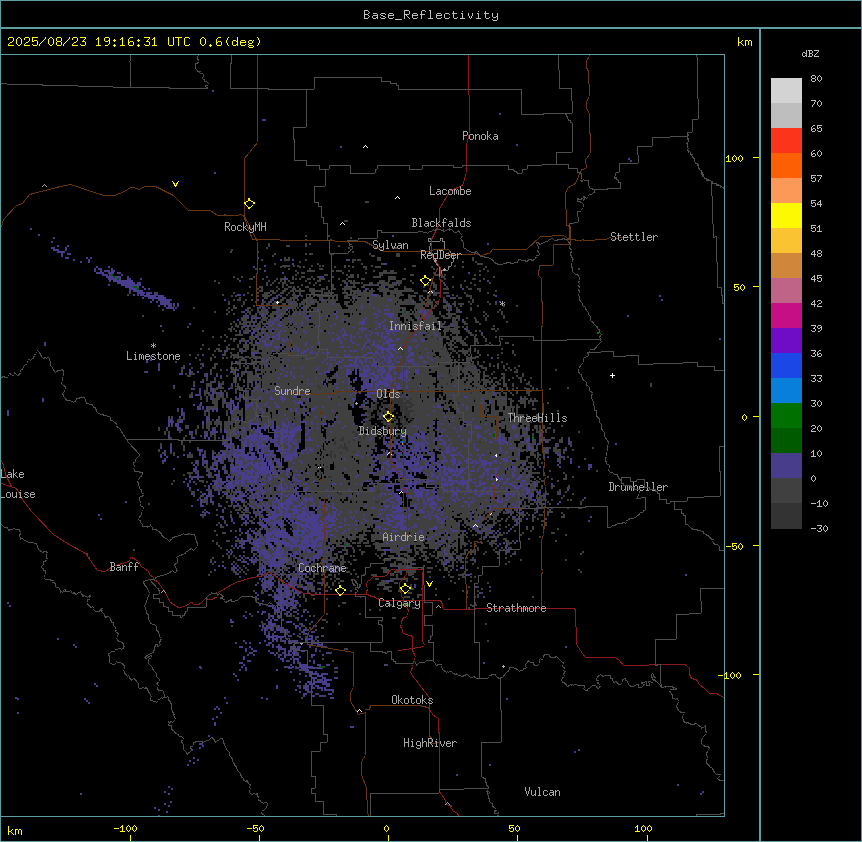Click the Limestone label
The width and height of the screenshot is (862, 842).
click(153, 356)
